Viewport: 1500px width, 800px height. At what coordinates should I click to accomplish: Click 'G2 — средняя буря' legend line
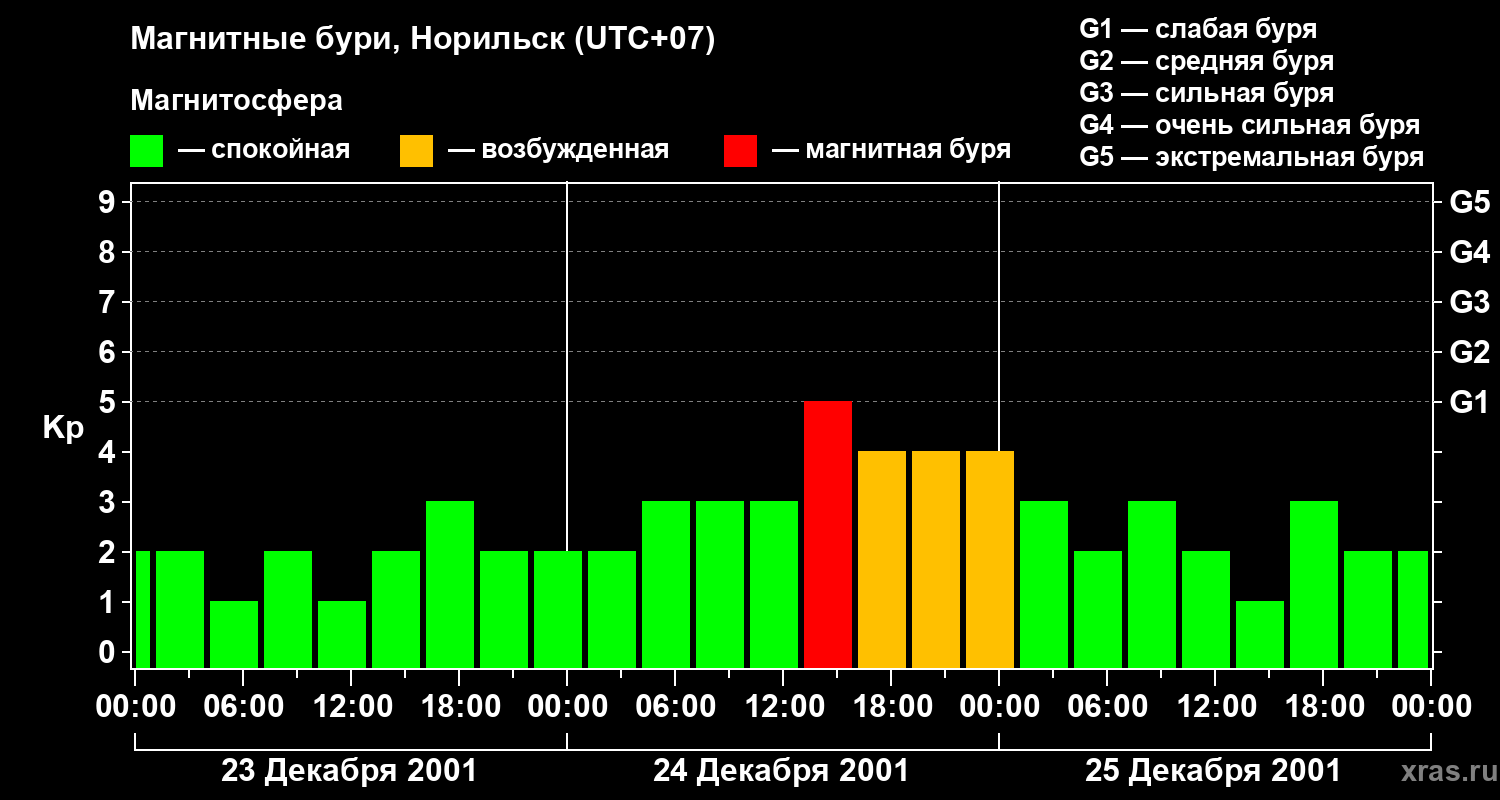[x=1207, y=61]
